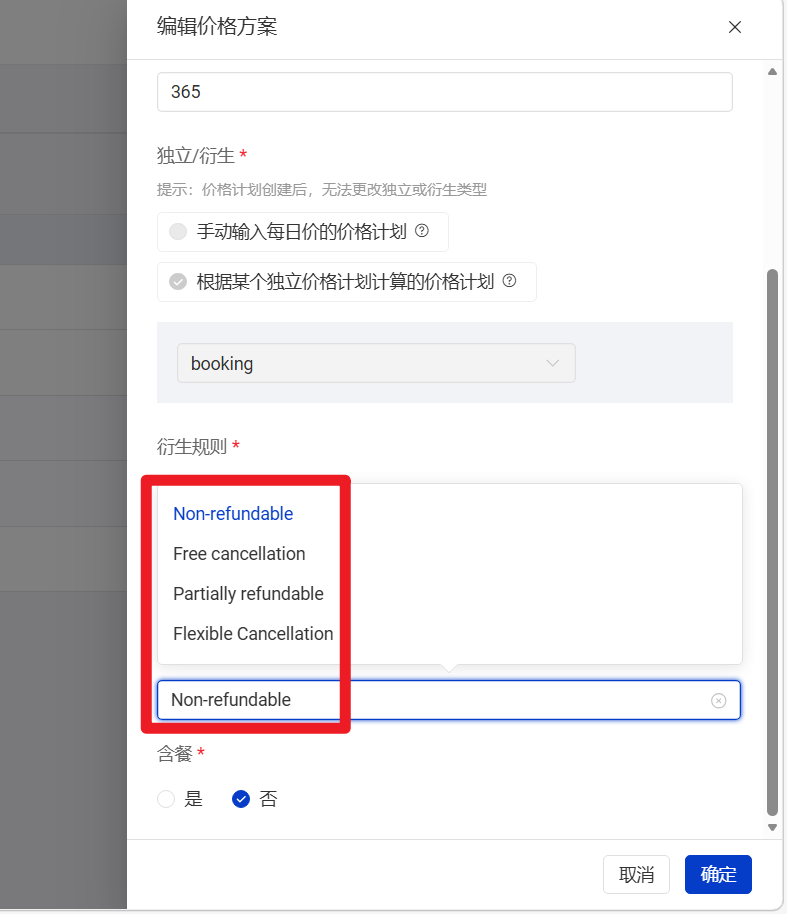Screen dimensions: 787x914
Task: Select Flexible Cancellation in the dropdown list
Action: [x=253, y=634]
